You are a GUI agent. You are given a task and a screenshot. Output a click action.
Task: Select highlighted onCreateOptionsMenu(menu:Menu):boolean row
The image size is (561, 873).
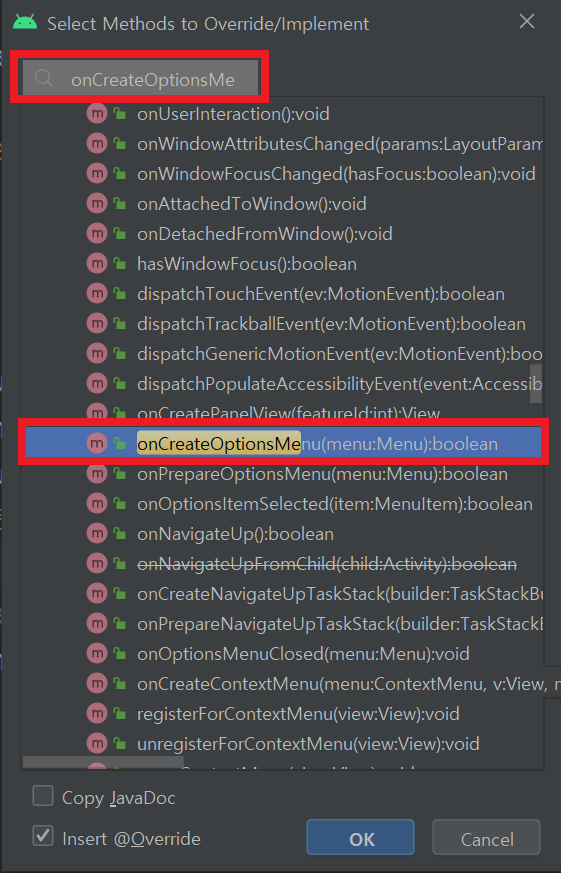[x=282, y=444]
